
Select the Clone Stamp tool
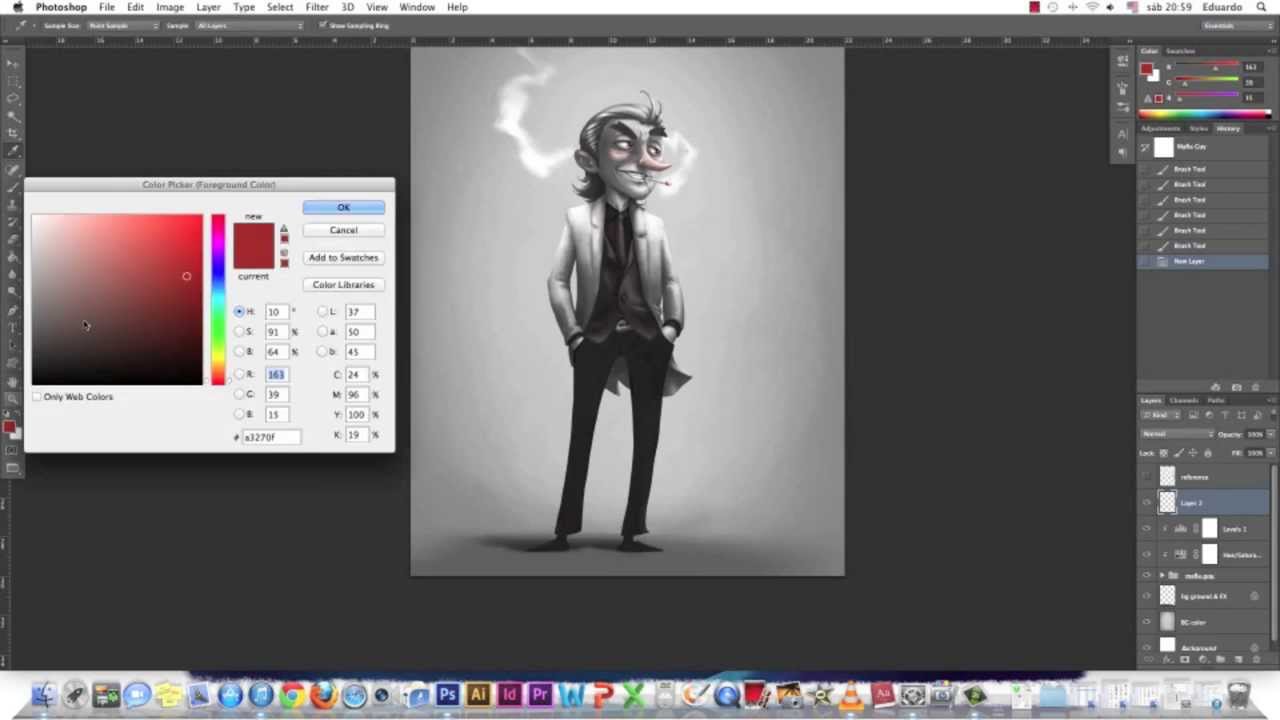point(13,204)
